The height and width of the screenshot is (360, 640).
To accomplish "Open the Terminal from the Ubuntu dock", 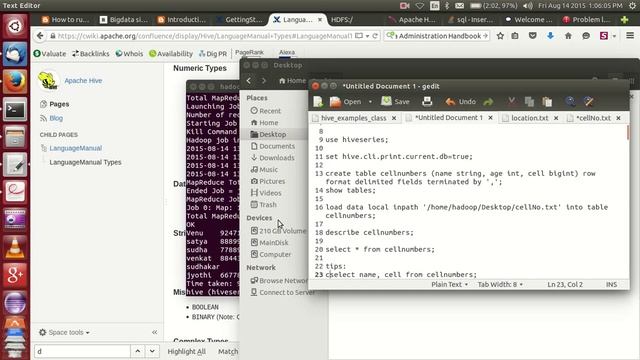I will (15, 109).
